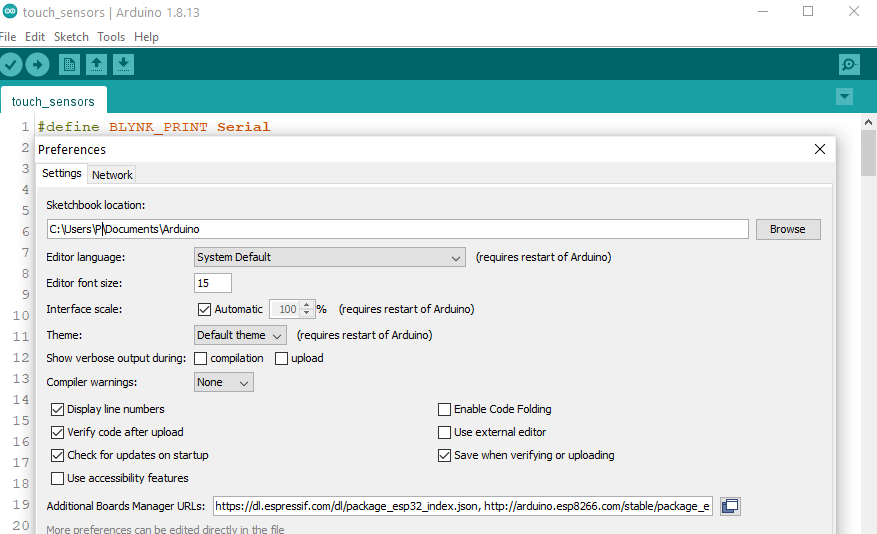Minimize the Arduino window
Screen dimensions: 877x534
coord(763,11)
